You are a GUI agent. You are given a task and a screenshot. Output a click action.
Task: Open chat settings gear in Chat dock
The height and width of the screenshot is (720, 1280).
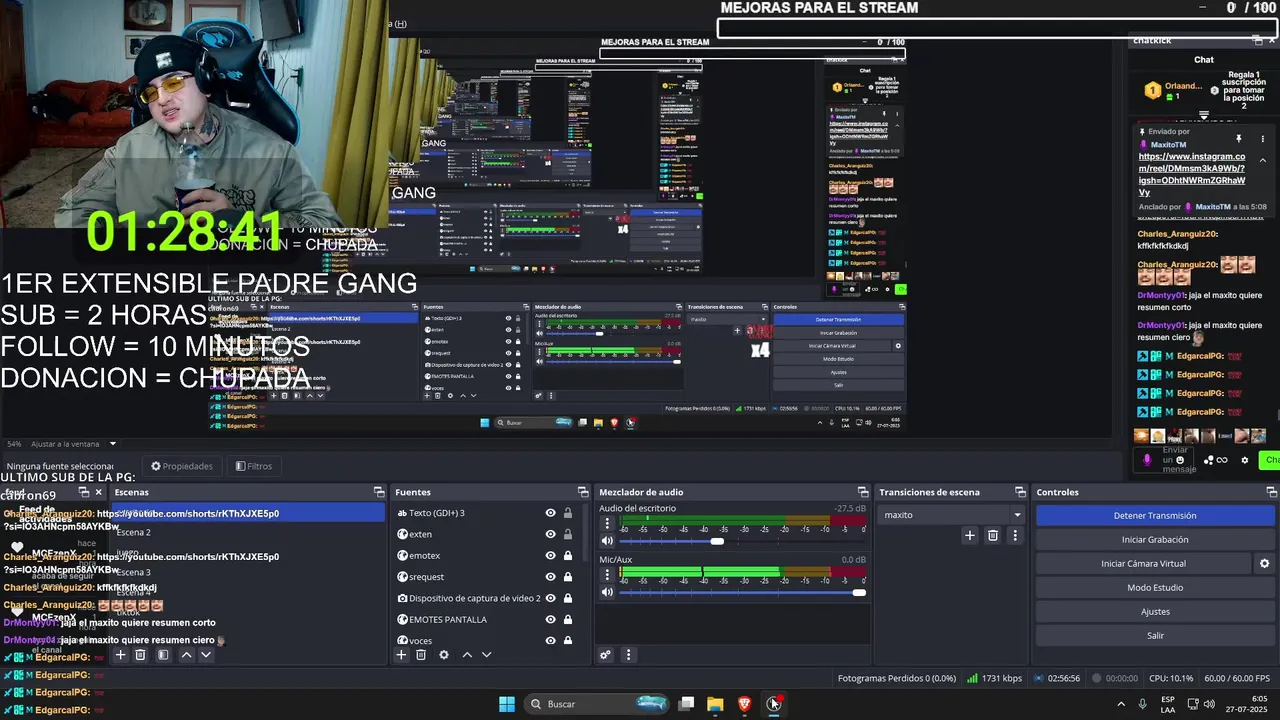click(1245, 460)
